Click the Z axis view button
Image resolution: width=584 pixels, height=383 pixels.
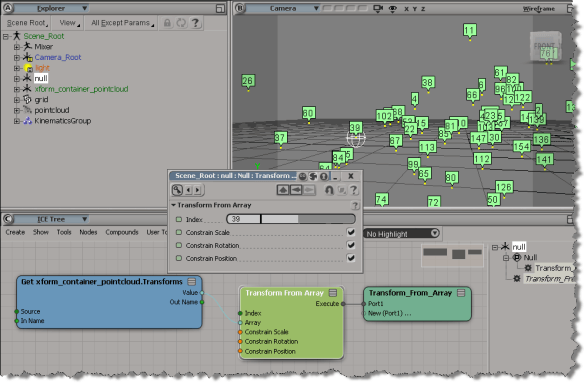pos(423,9)
